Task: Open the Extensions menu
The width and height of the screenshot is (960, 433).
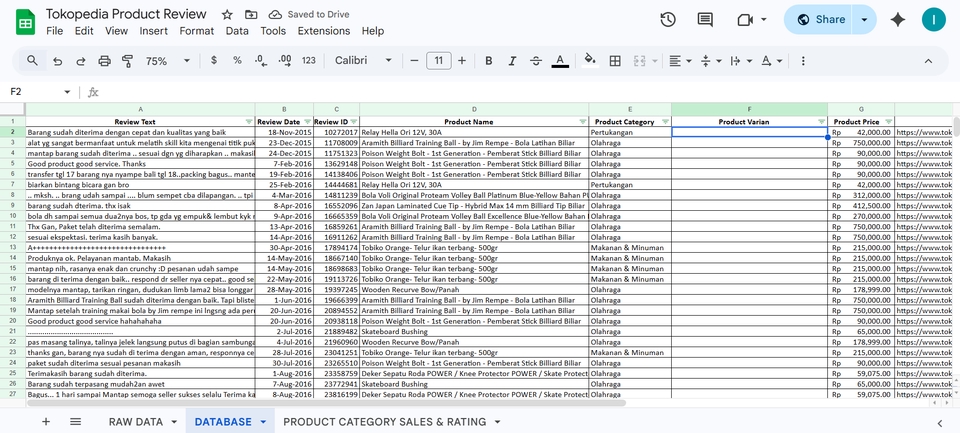Action: point(324,31)
